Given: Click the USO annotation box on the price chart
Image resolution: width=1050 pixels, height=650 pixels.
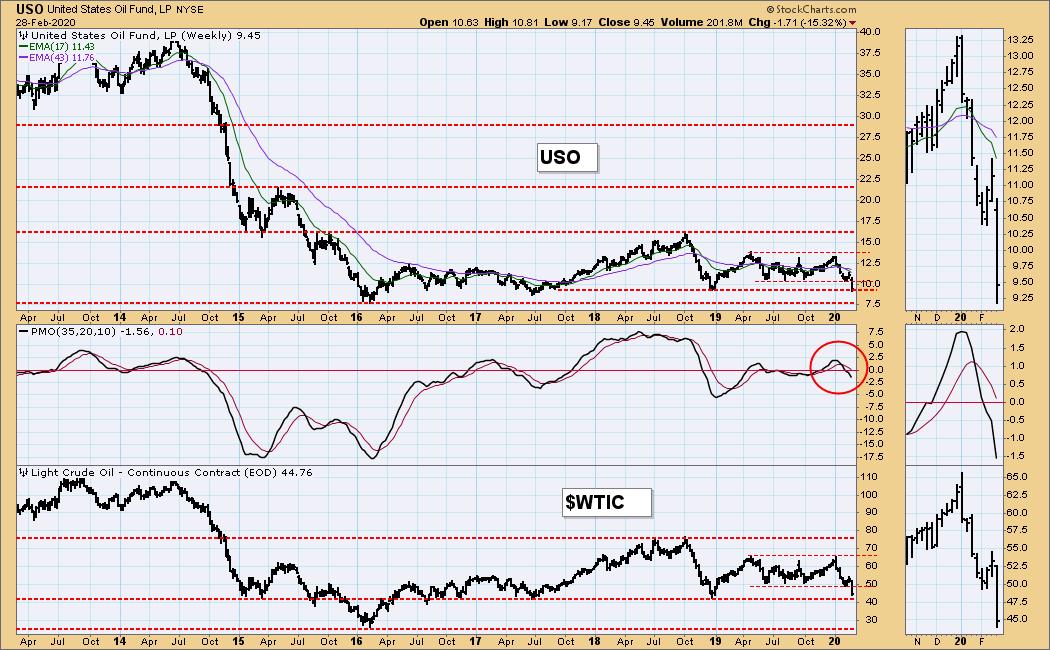Looking at the screenshot, I should [x=567, y=157].
